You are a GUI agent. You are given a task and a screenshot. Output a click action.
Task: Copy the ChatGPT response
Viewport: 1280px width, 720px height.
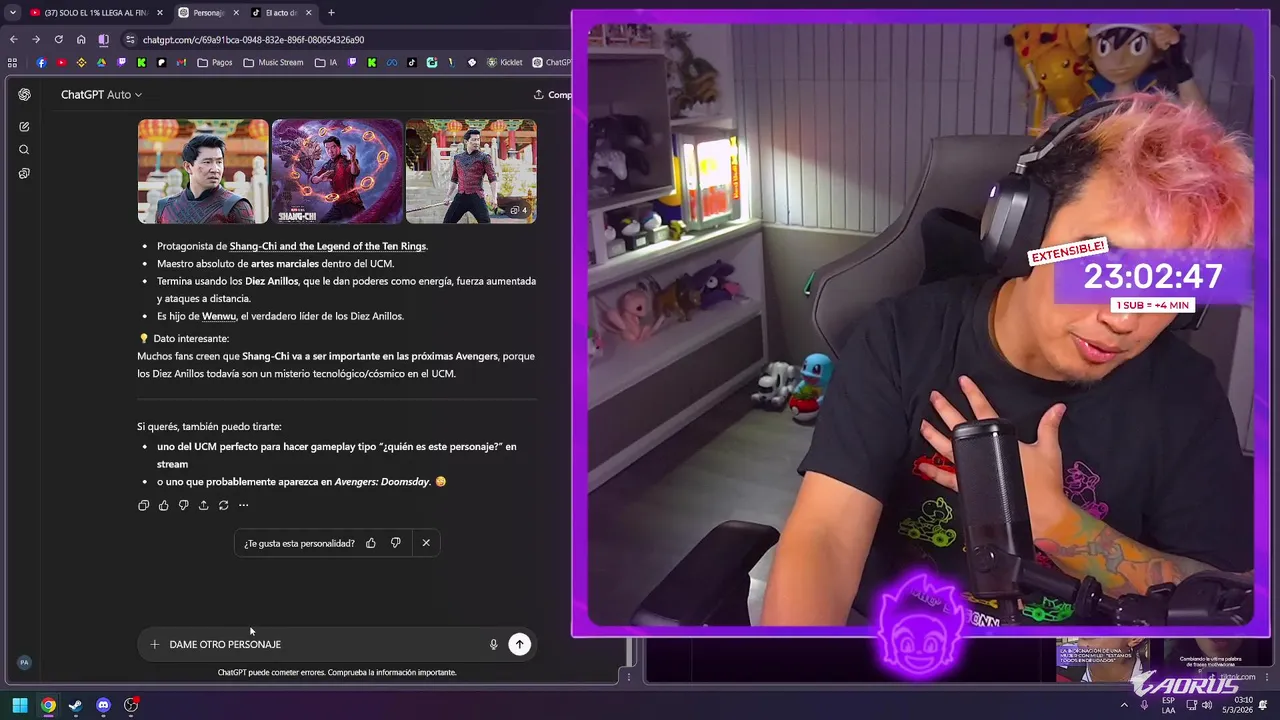[144, 505]
